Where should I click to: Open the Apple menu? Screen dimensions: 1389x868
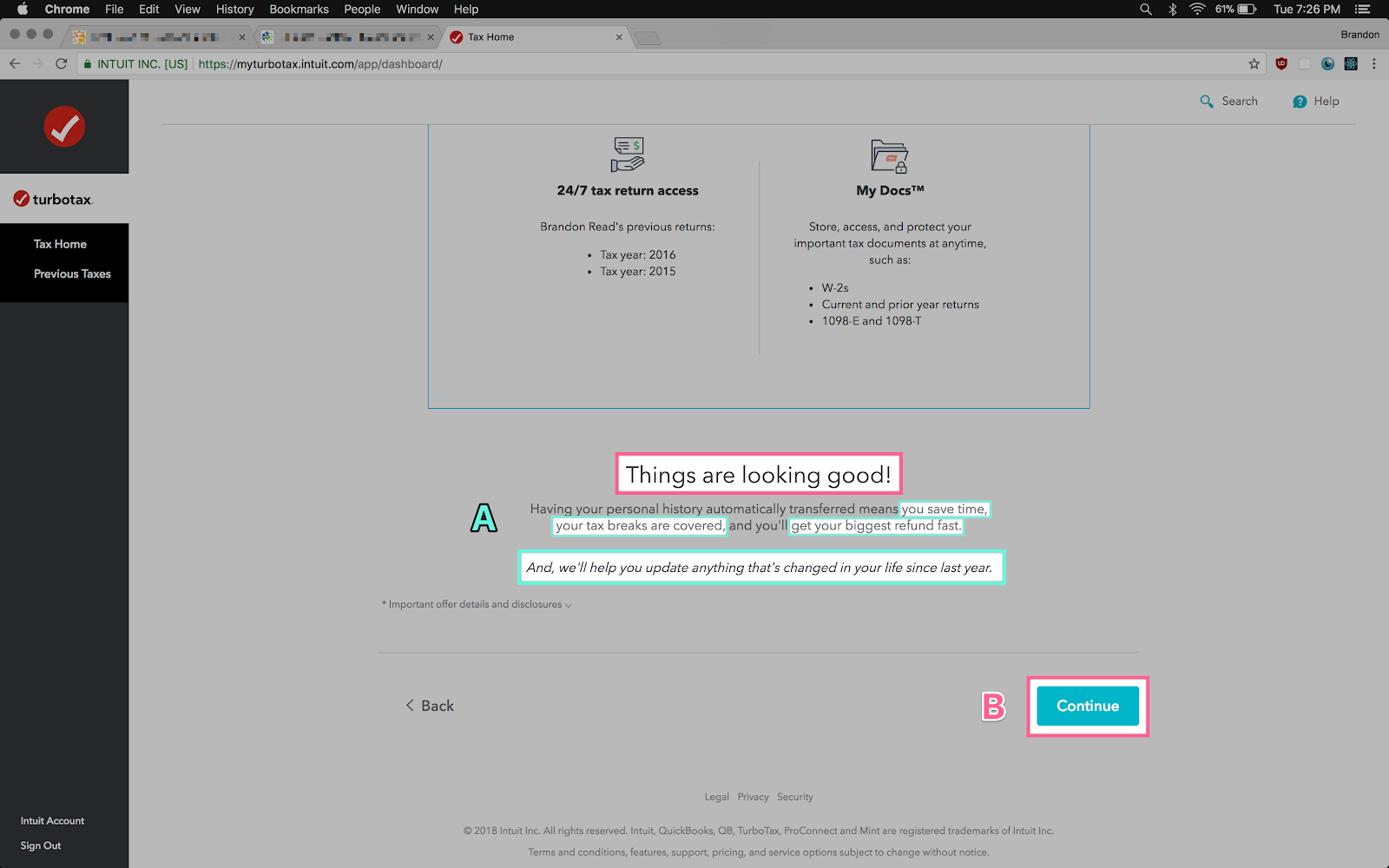(x=23, y=9)
